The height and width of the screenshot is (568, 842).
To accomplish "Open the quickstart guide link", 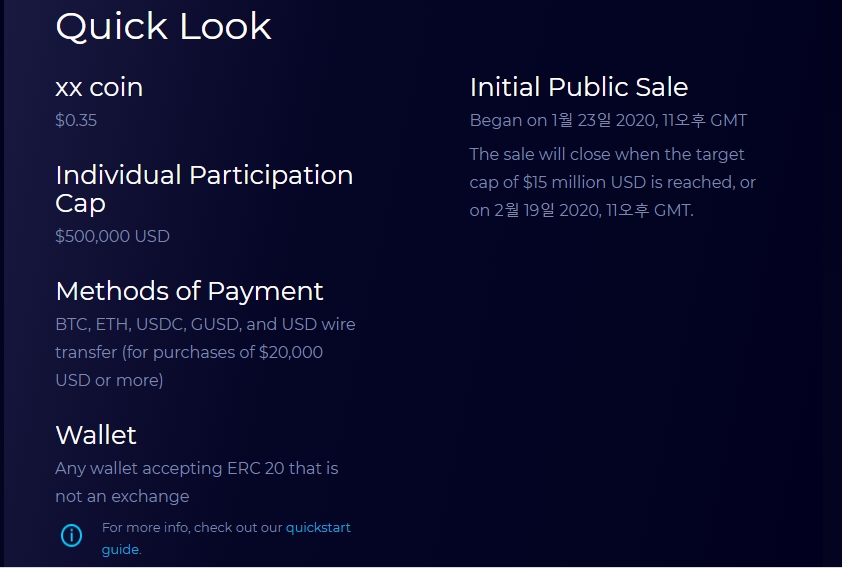I will tap(318, 528).
